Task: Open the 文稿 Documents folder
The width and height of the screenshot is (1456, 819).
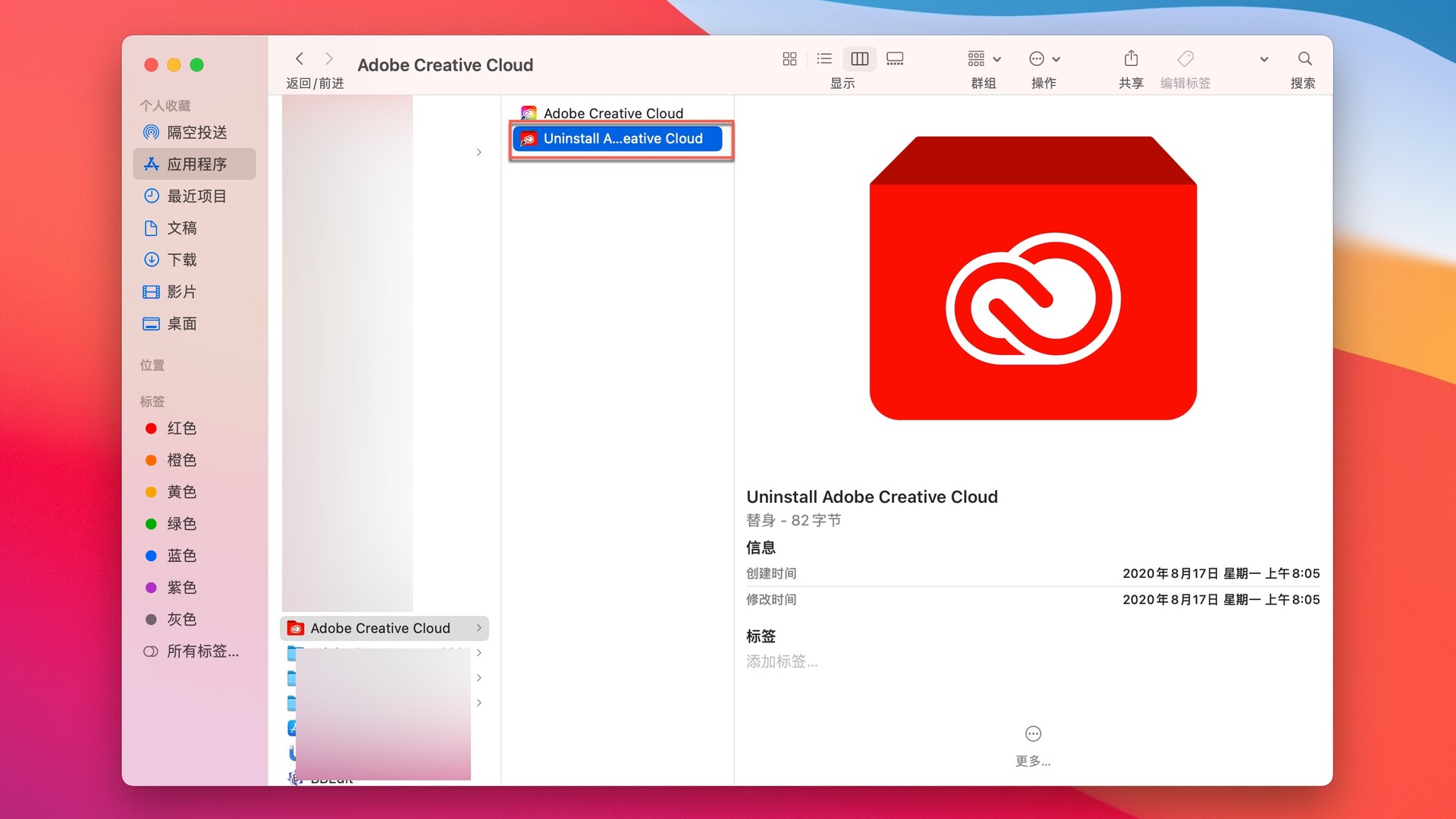Action: click(x=182, y=227)
